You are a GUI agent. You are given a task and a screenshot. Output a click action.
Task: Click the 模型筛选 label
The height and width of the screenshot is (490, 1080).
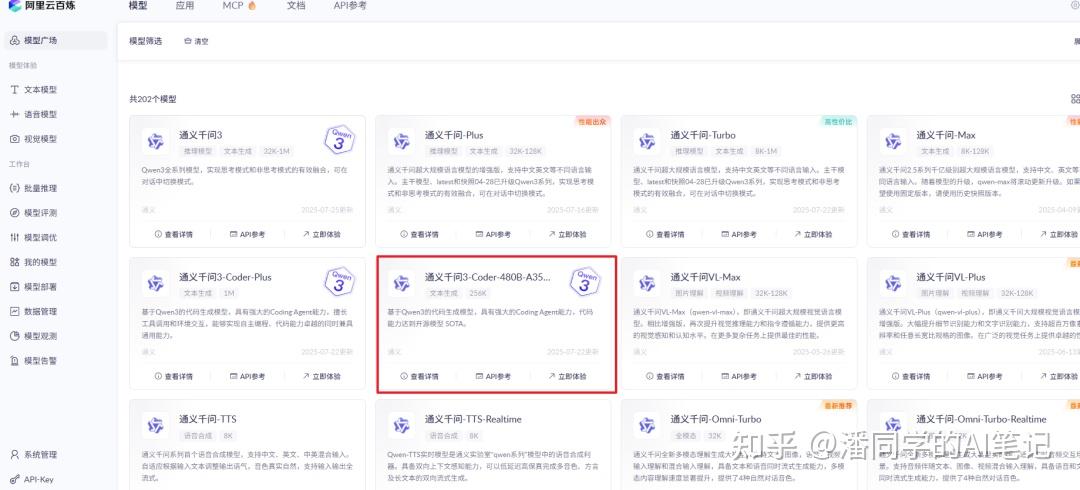coord(145,41)
